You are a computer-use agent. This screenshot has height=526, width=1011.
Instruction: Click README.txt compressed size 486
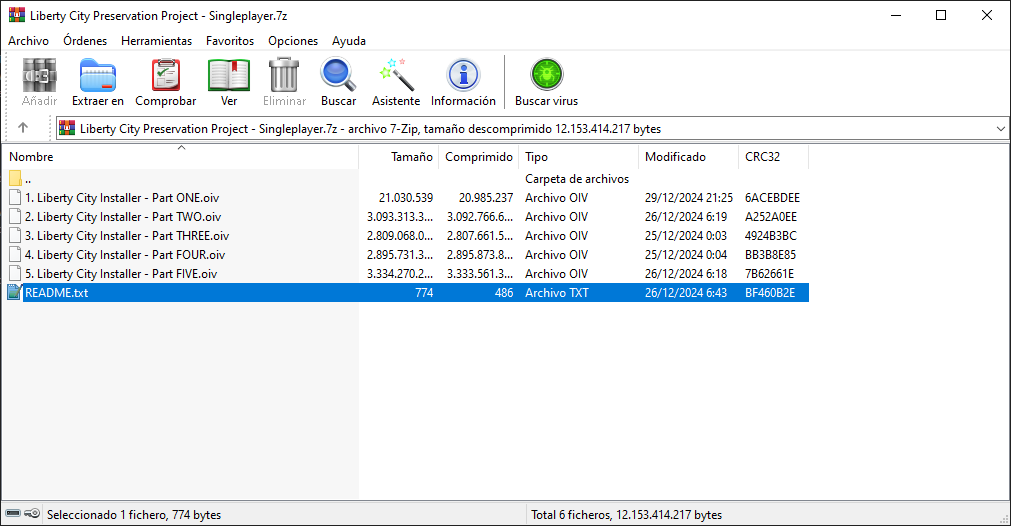coord(504,293)
